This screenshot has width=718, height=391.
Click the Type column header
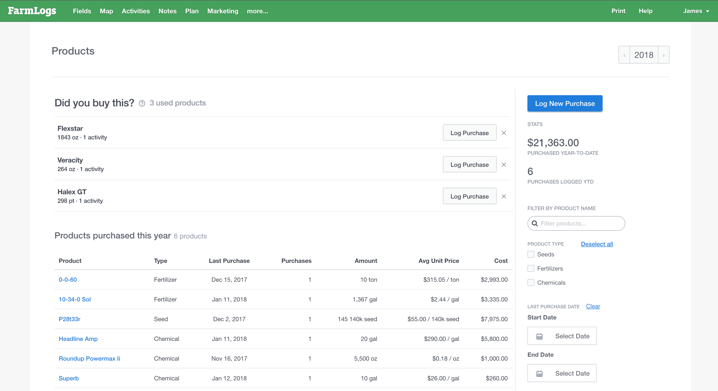tap(160, 261)
